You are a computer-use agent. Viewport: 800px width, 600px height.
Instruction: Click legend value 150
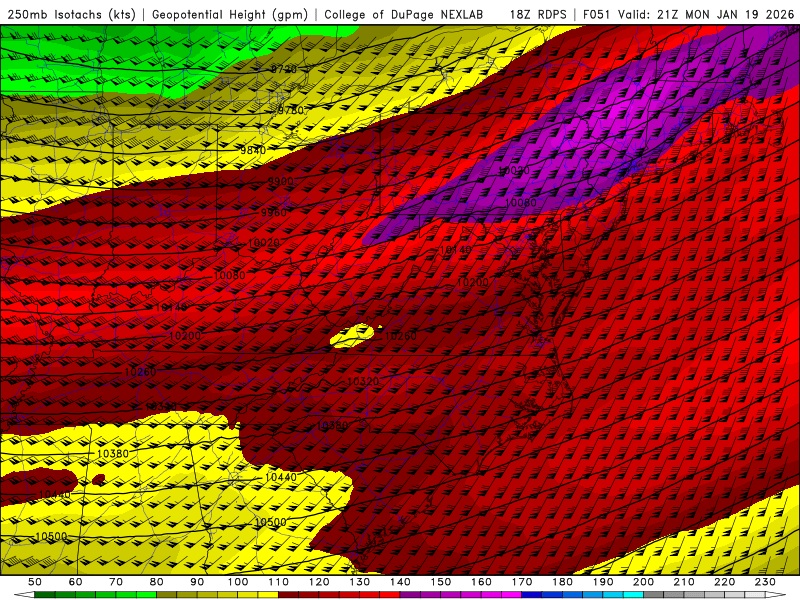click(441, 582)
